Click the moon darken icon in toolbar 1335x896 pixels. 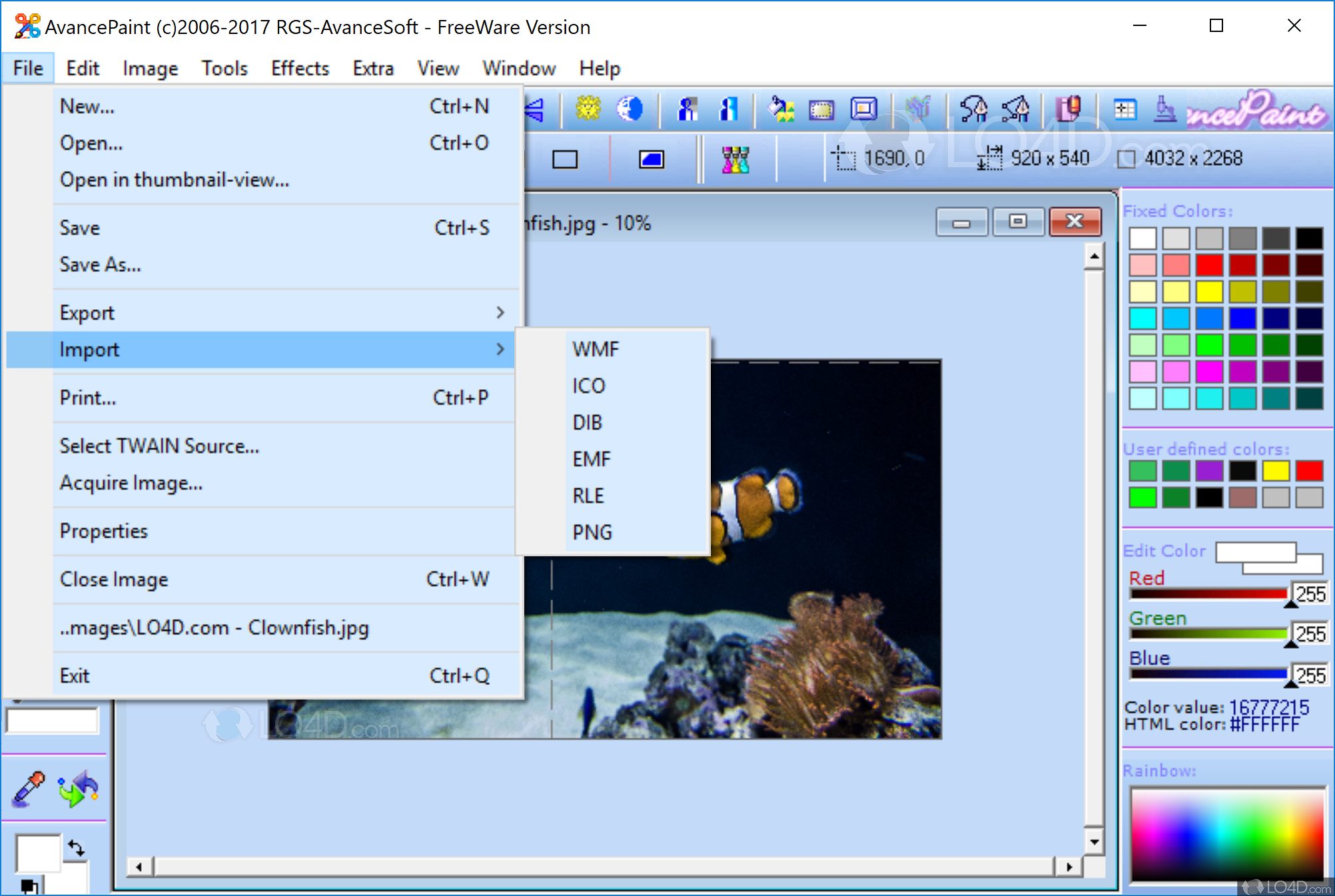[630, 108]
